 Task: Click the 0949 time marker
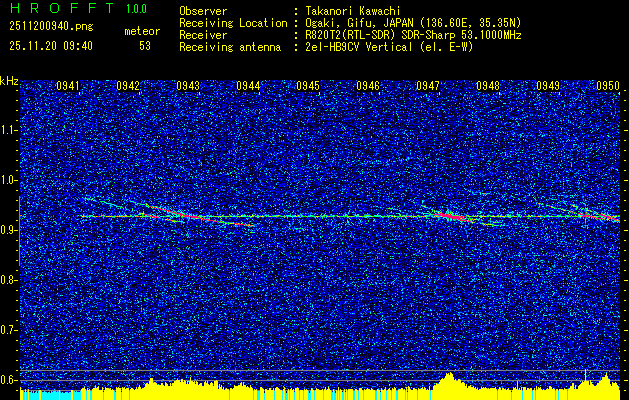pyautogui.click(x=548, y=86)
